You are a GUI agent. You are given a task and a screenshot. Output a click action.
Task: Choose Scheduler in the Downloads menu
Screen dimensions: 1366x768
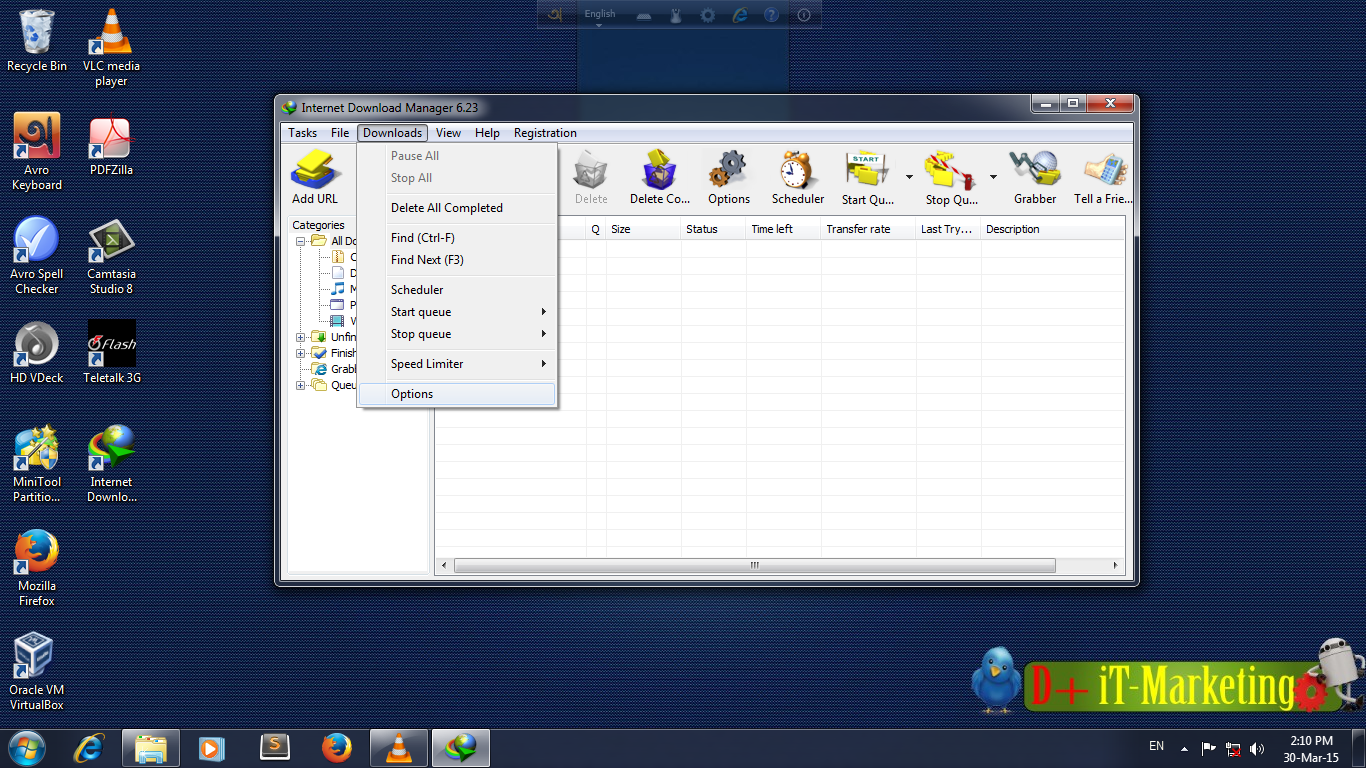coord(457,290)
